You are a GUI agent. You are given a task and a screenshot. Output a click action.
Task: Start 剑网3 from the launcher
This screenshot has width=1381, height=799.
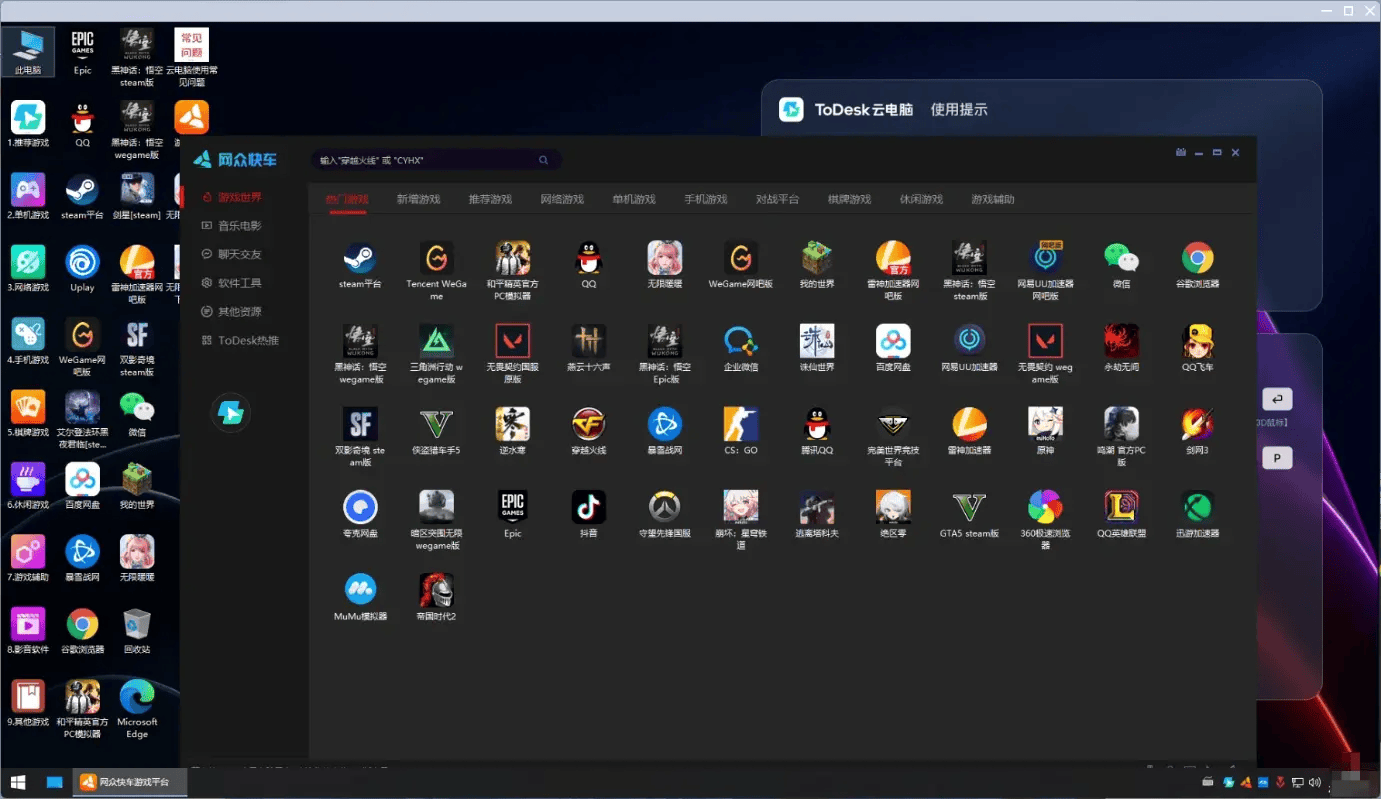click(x=1197, y=425)
